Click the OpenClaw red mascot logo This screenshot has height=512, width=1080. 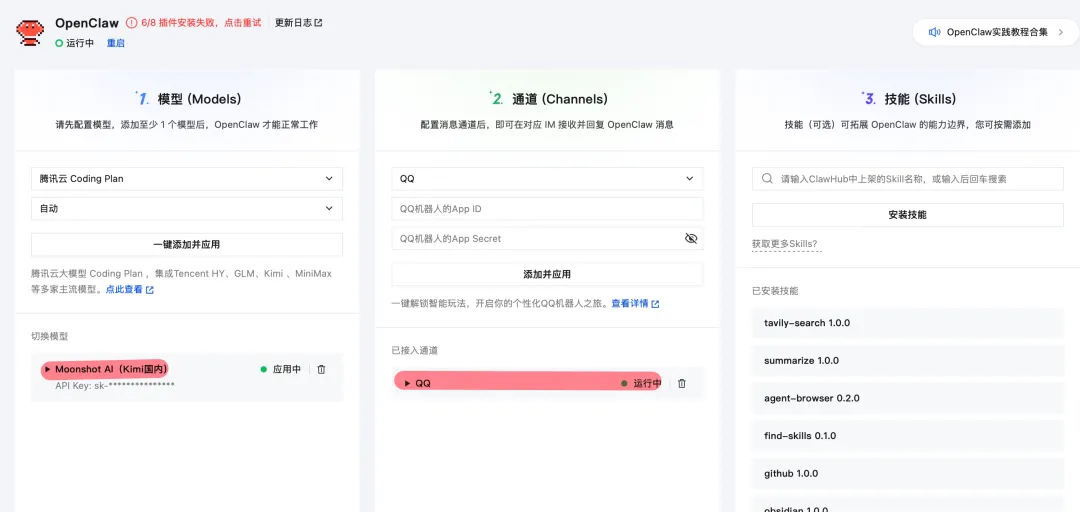(30, 33)
